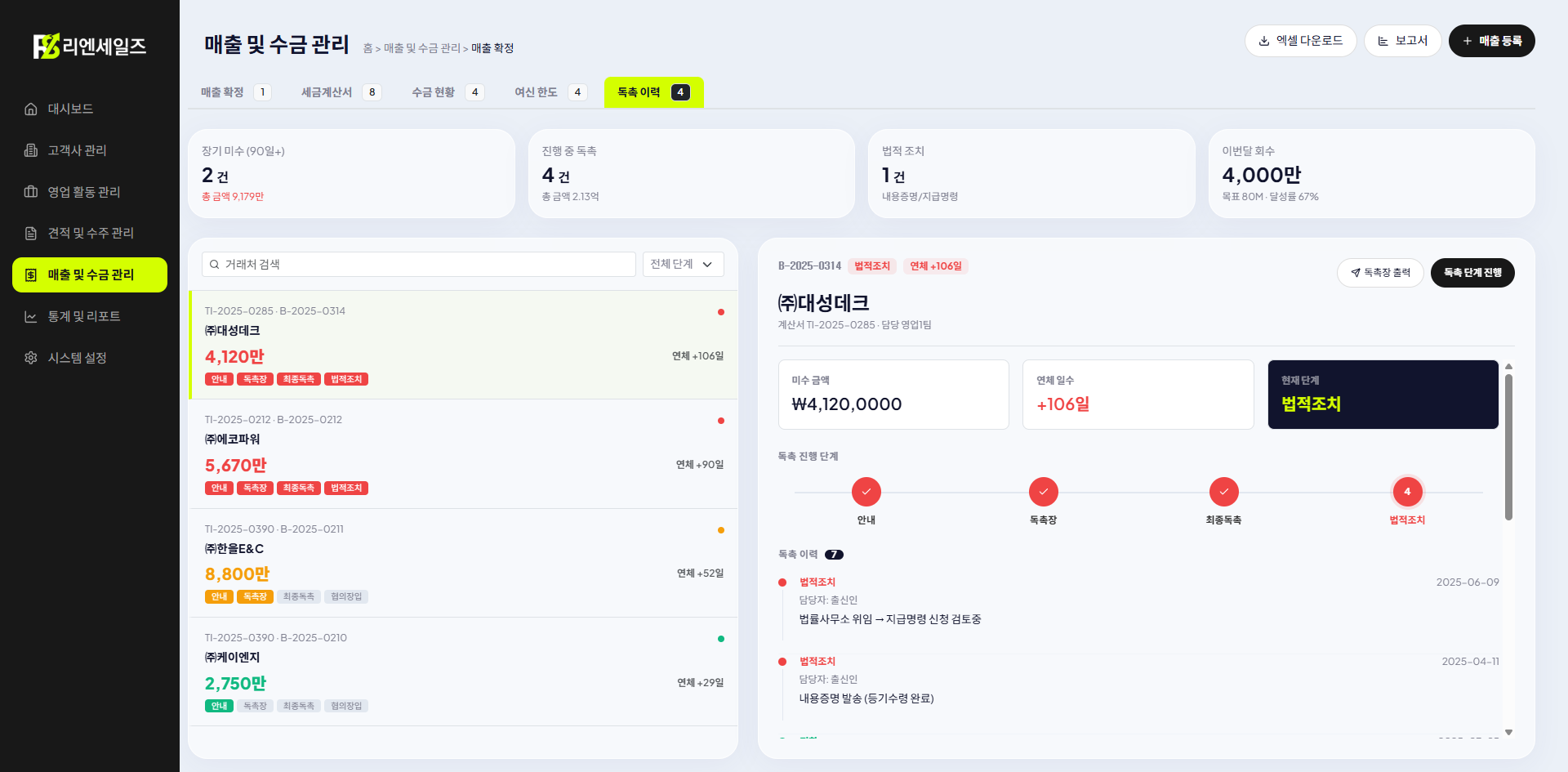
Task: Select the ㈜한을E&C list row
Action: click(x=463, y=563)
